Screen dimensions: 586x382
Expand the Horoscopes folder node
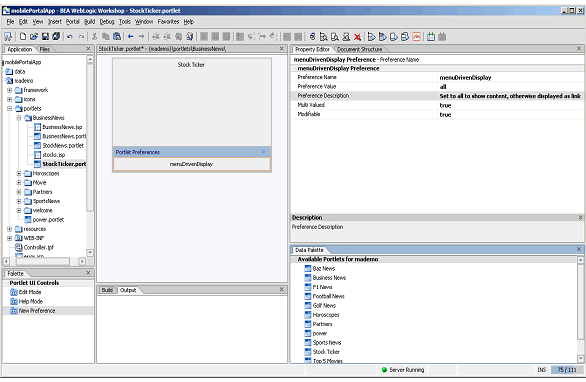(19, 173)
